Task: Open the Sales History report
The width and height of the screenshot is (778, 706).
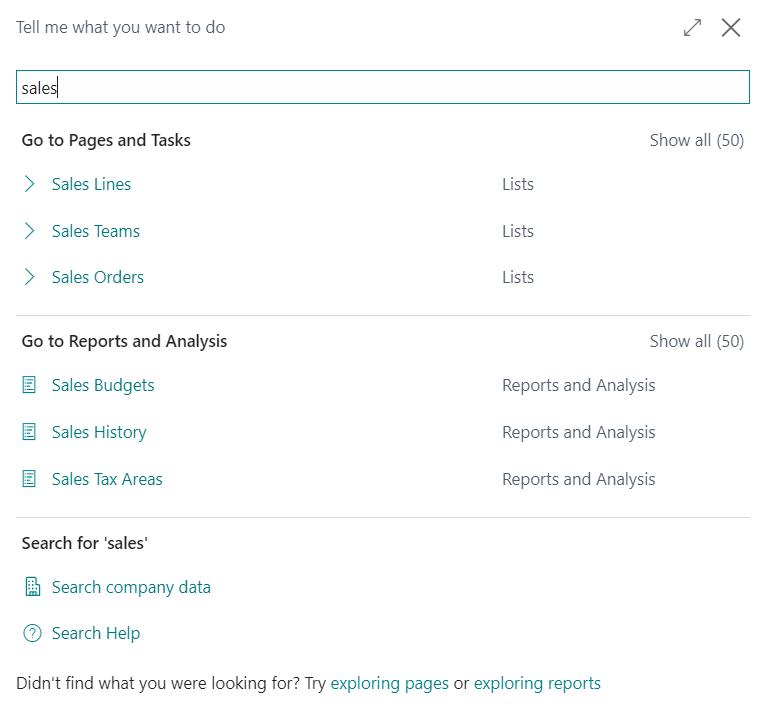Action: 99,433
